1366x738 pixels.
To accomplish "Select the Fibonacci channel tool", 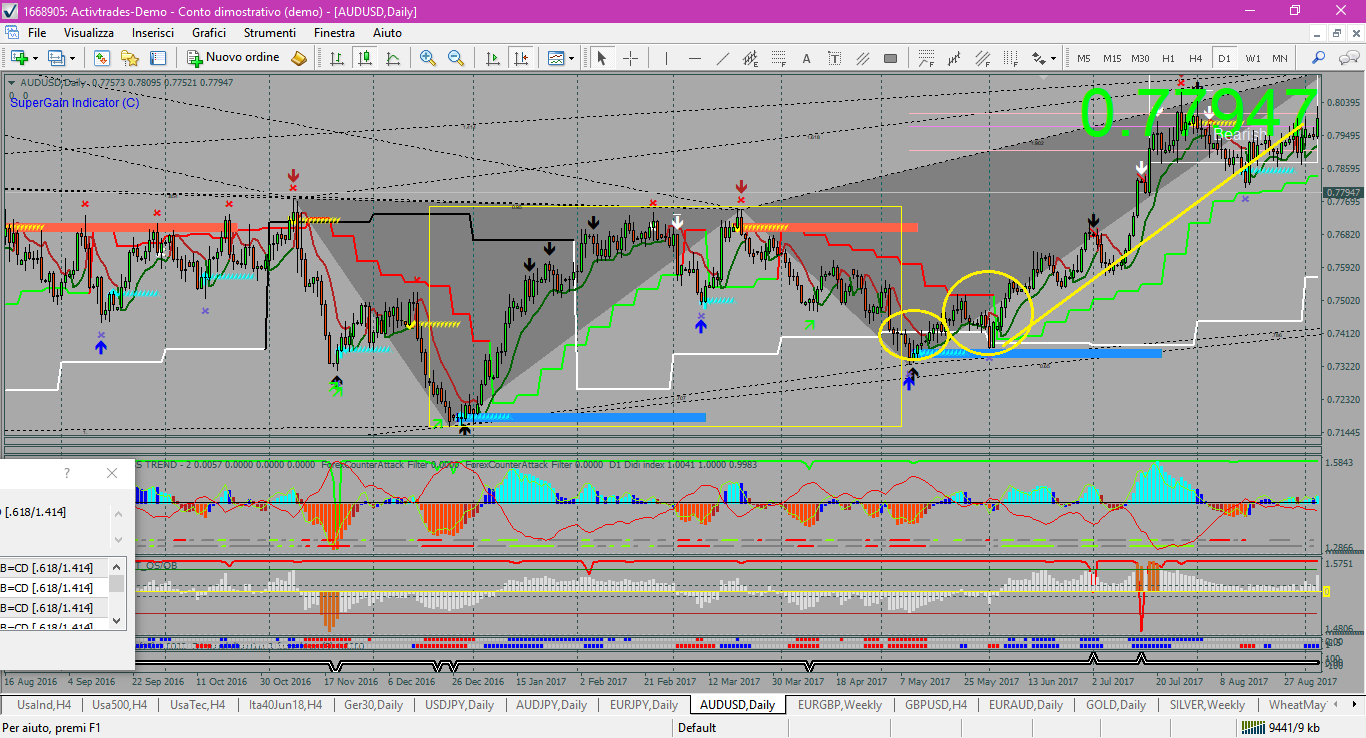I will point(983,58).
